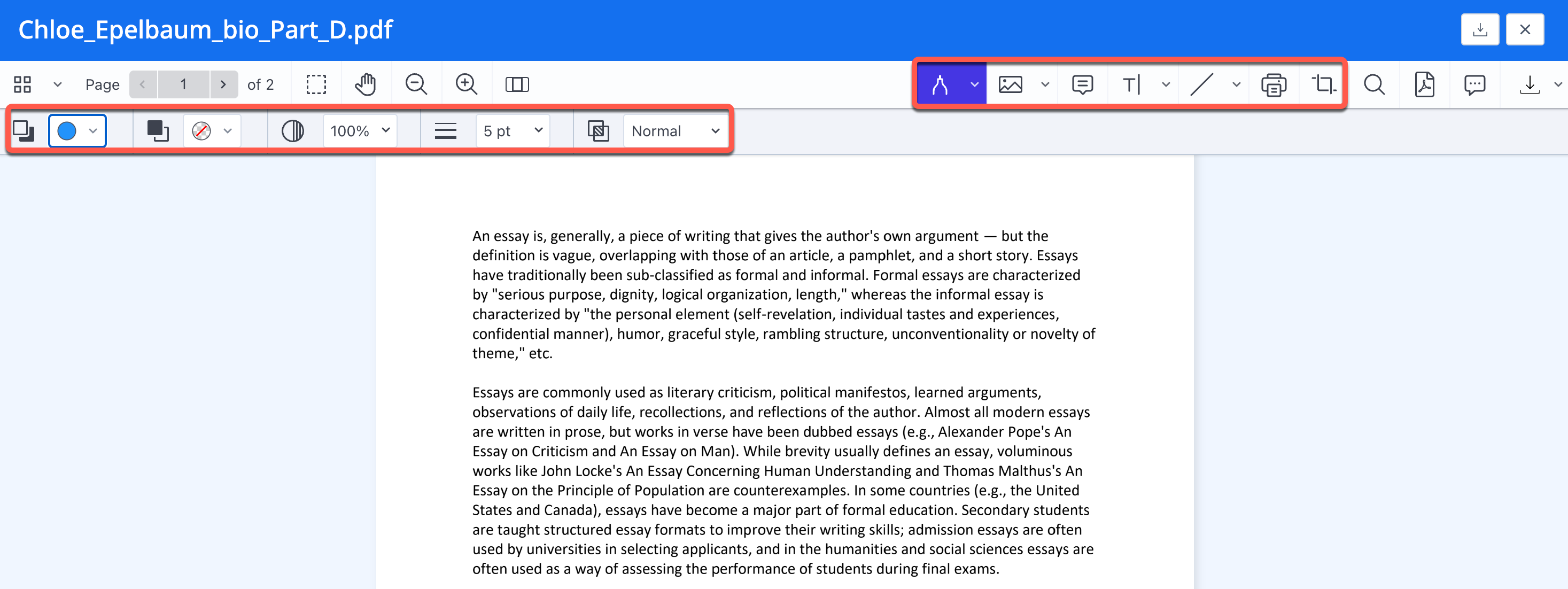Image resolution: width=1568 pixels, height=589 pixels.
Task: Select the line drawing tool
Action: (1201, 84)
